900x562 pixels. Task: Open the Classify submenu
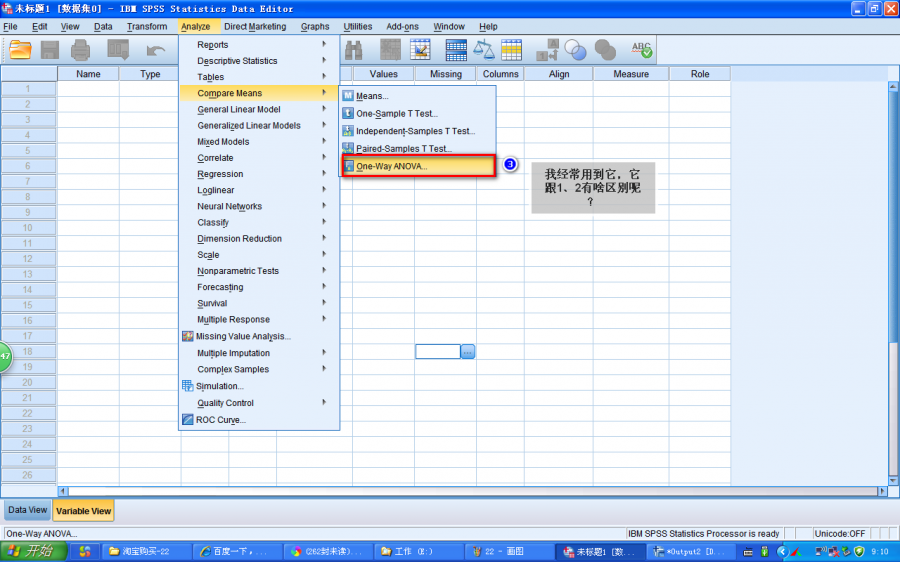click(259, 222)
